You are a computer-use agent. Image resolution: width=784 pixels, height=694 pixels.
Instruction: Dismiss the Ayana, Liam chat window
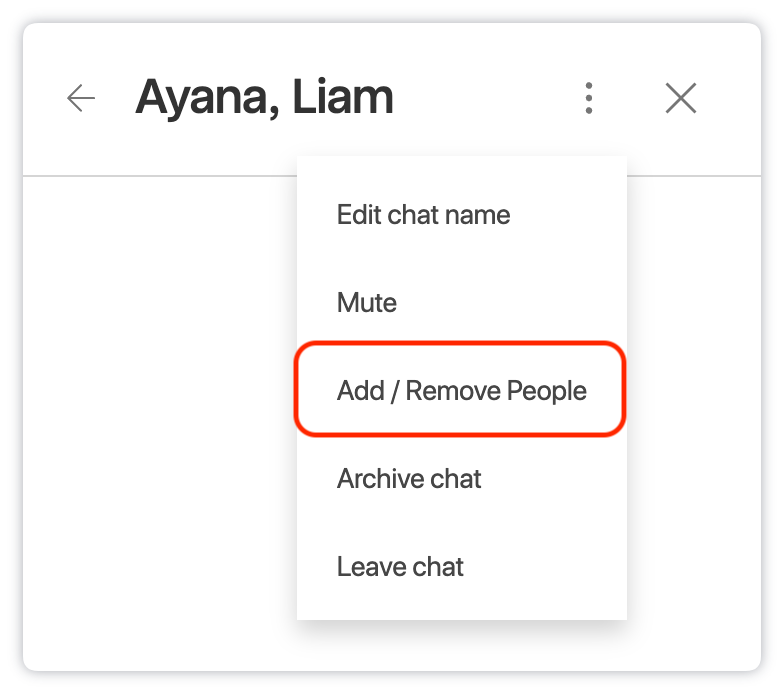coord(680,98)
